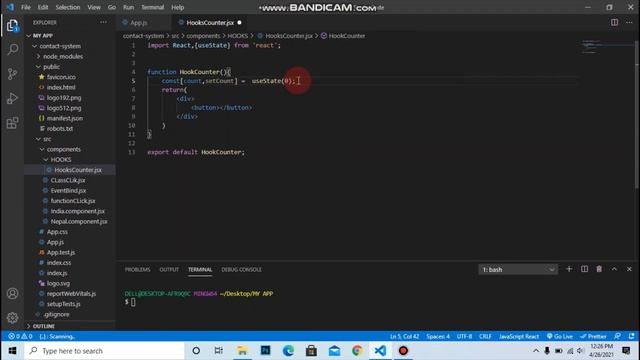
Task: Switch to the OUTPUT panel tab
Action: coord(169,269)
